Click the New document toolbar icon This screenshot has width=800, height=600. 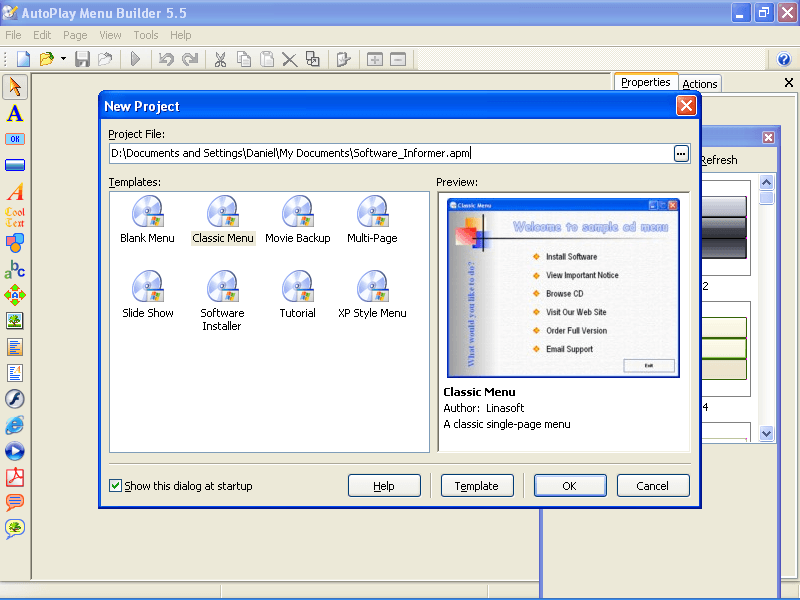tap(23, 59)
